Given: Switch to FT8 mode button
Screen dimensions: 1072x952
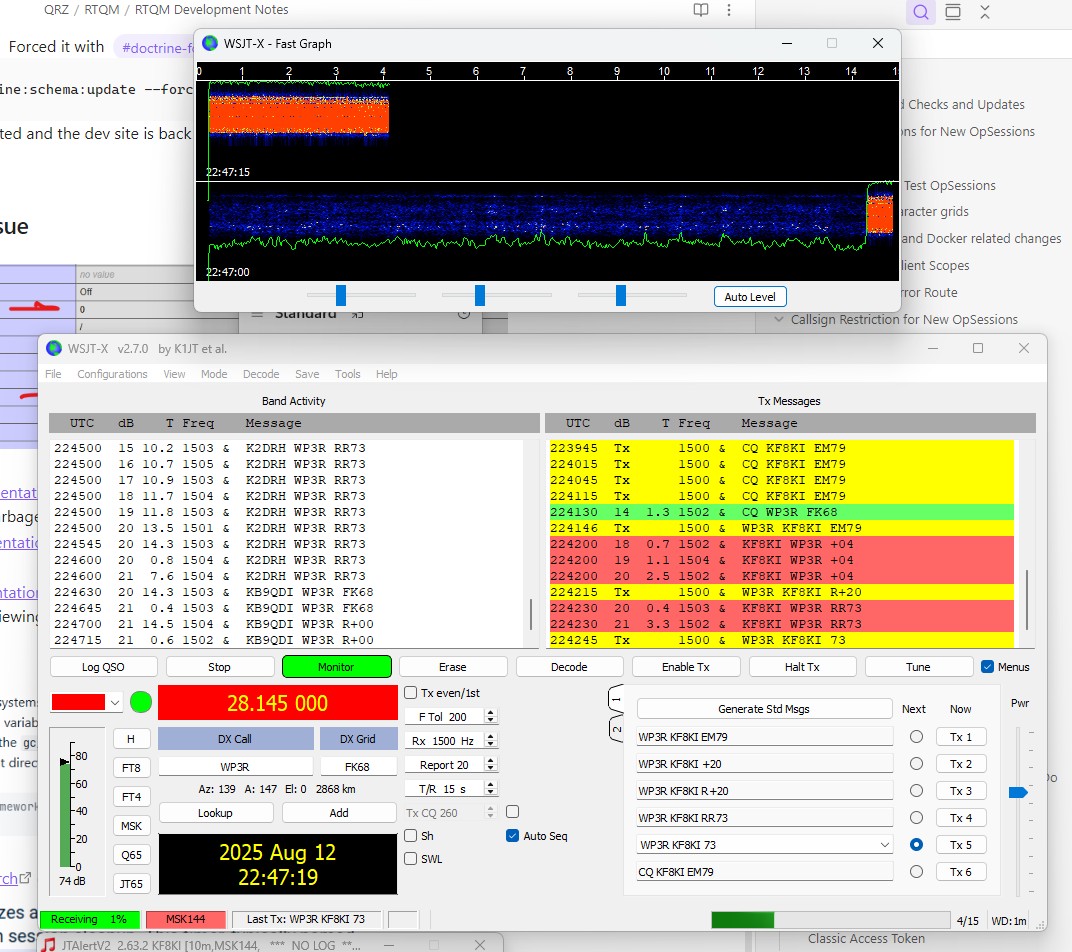Looking at the screenshot, I should point(131,768).
